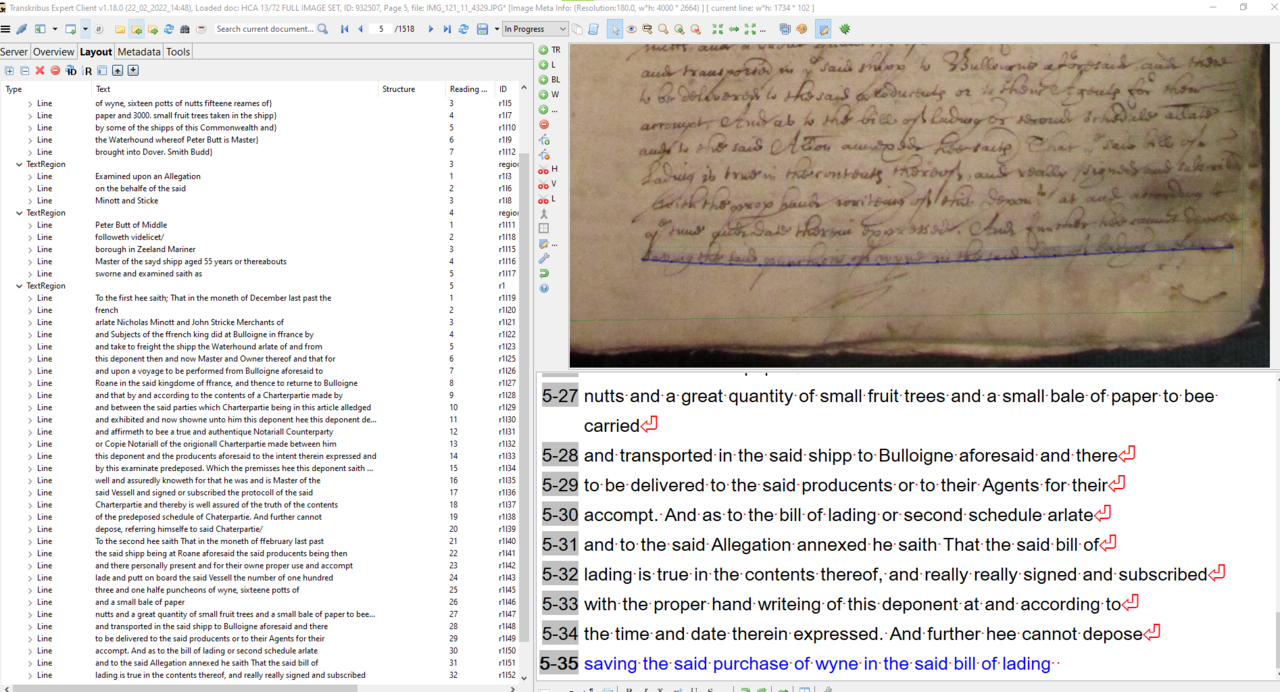The width and height of the screenshot is (1280, 692).
Task: Toggle the selection mode arrow tool
Action: point(615,29)
